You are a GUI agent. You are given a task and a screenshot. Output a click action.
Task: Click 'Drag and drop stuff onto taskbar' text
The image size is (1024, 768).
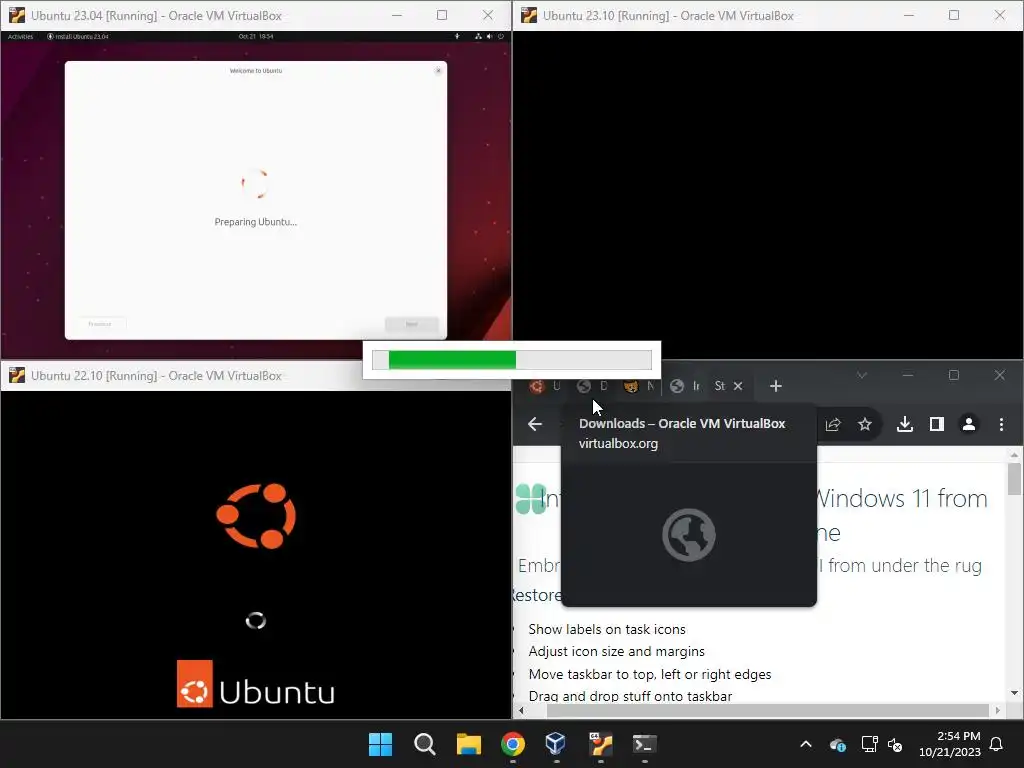[630, 696]
